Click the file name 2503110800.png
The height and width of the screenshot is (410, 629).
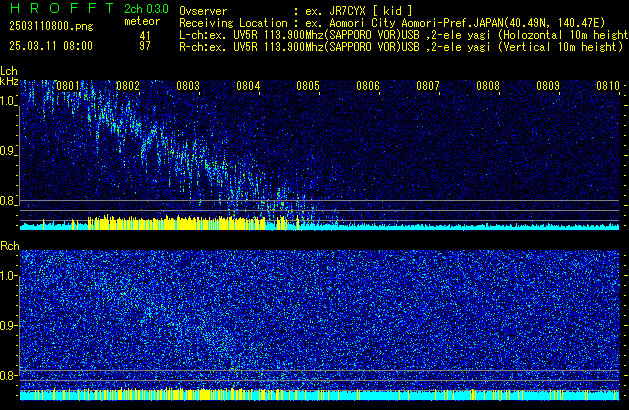click(51, 26)
